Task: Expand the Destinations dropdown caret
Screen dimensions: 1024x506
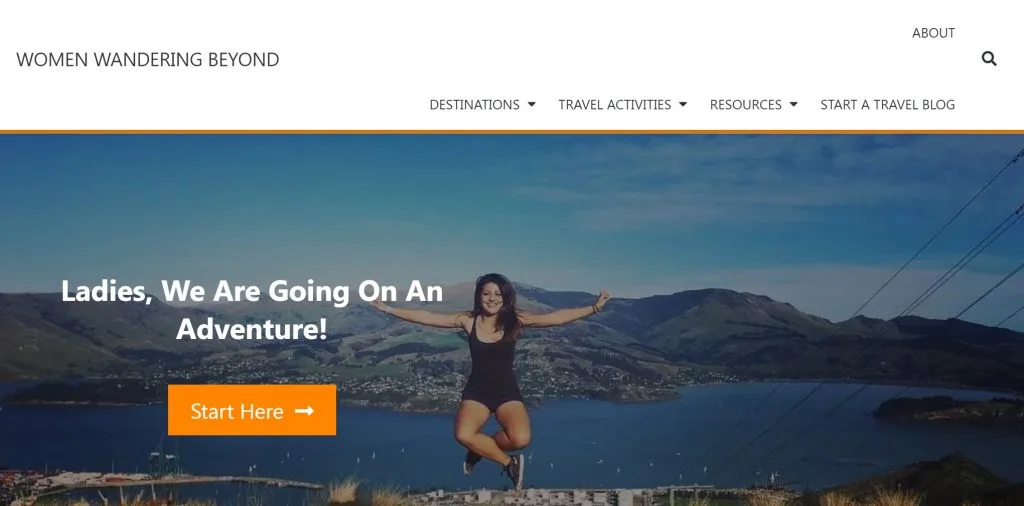Action: tap(532, 104)
